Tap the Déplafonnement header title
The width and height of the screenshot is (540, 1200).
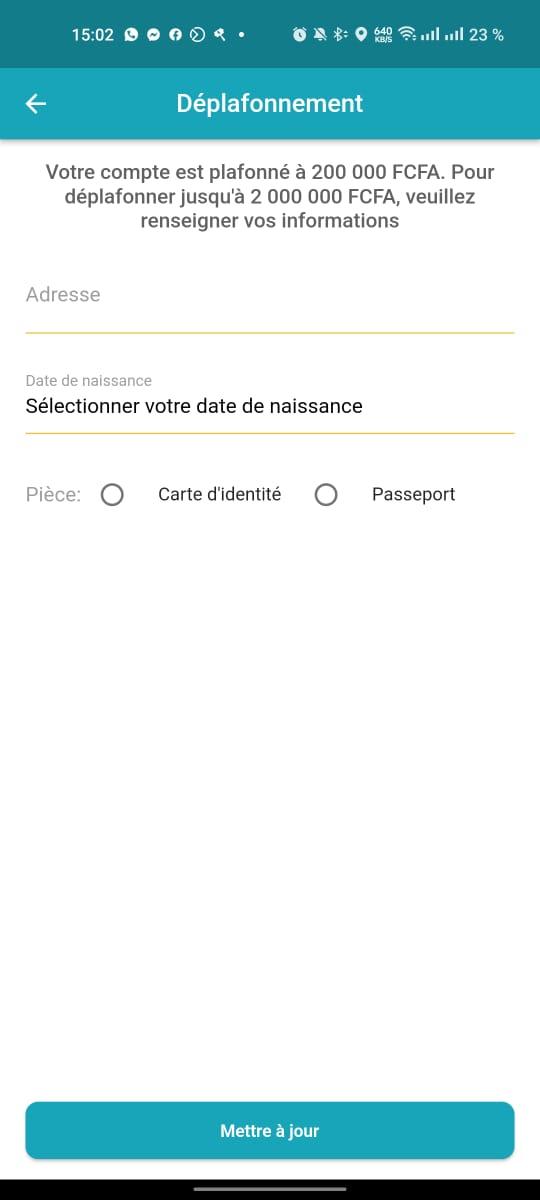click(x=270, y=103)
